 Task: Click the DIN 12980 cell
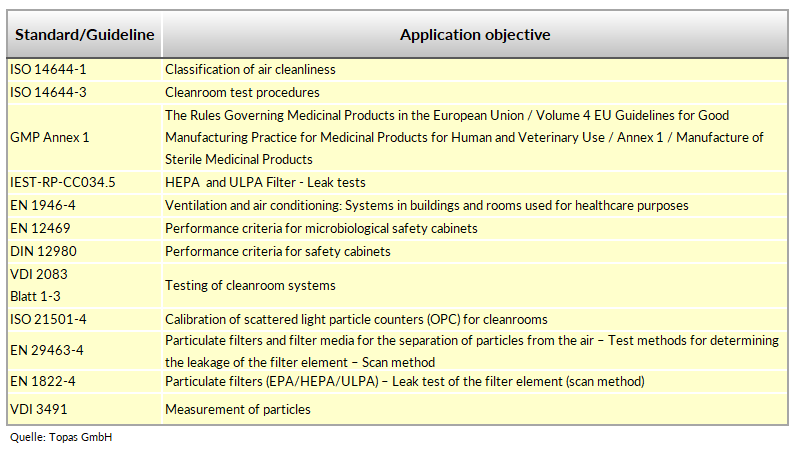[85, 251]
